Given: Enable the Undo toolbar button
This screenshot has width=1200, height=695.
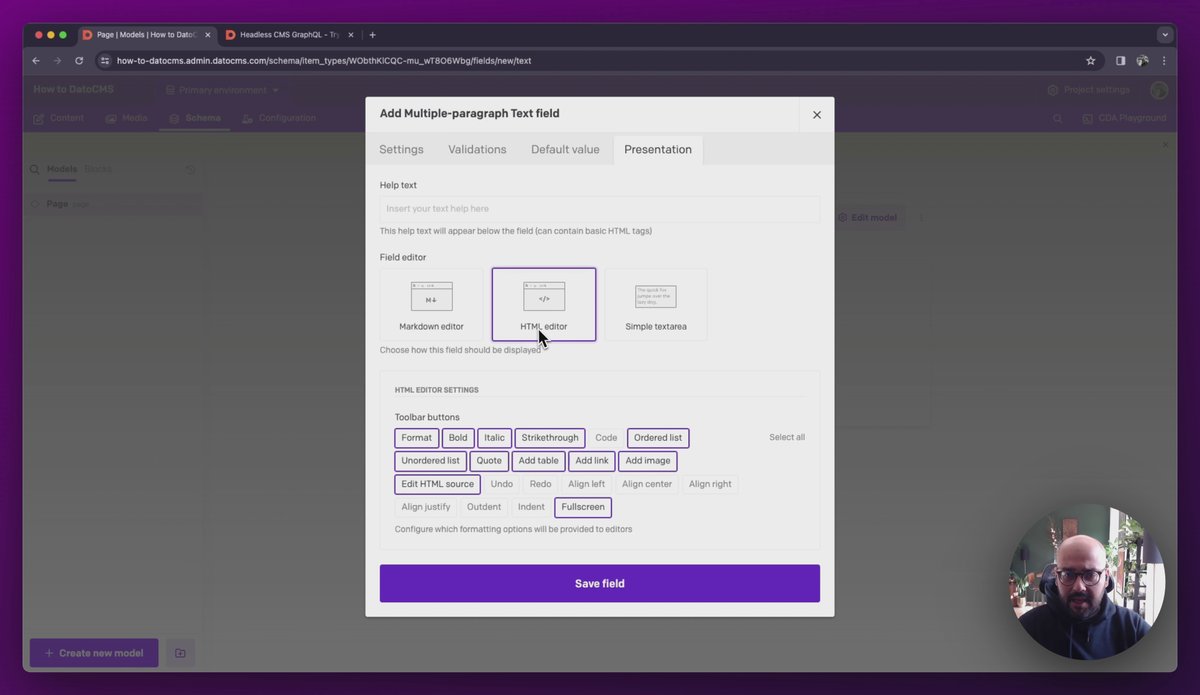Looking at the screenshot, I should click(502, 484).
